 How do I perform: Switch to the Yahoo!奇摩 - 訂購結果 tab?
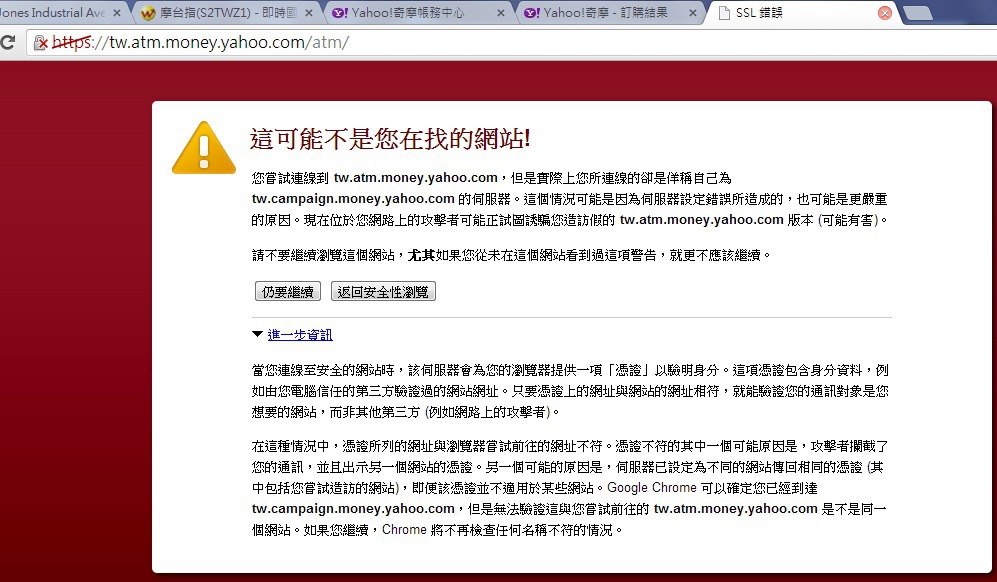tap(610, 13)
